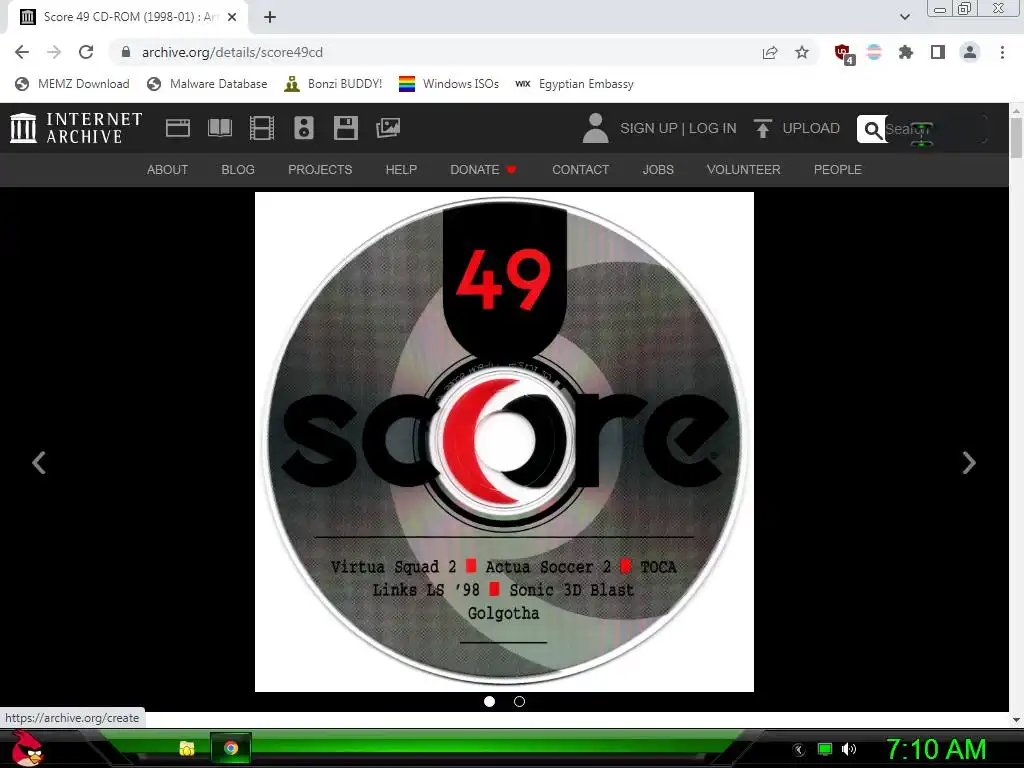The width and height of the screenshot is (1024, 768).
Task: Open the BLOG menu item
Action: pyautogui.click(x=238, y=170)
